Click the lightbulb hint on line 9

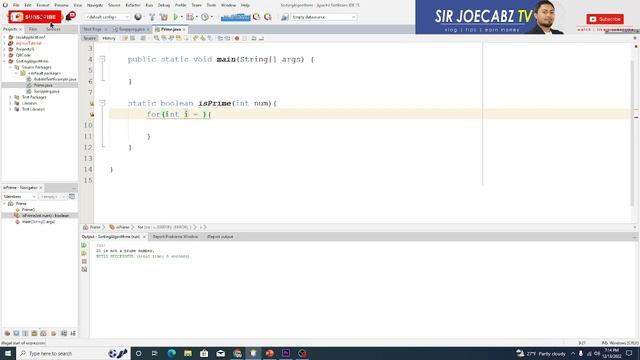91,115
